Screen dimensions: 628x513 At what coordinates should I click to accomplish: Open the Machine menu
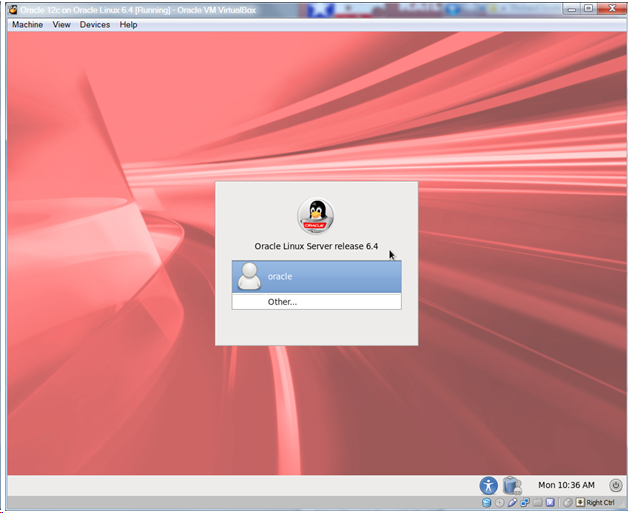click(x=27, y=24)
